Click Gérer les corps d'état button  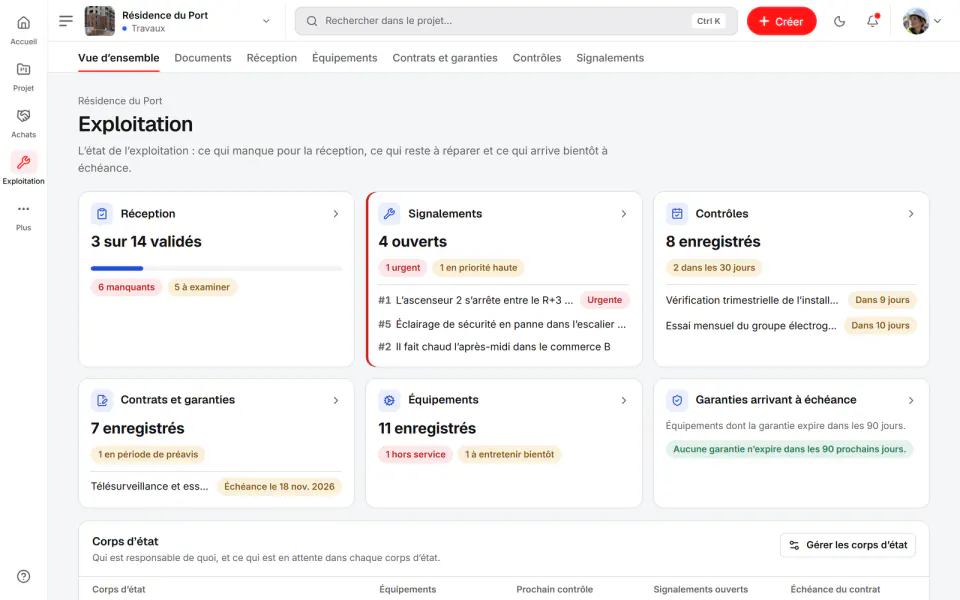tap(847, 545)
